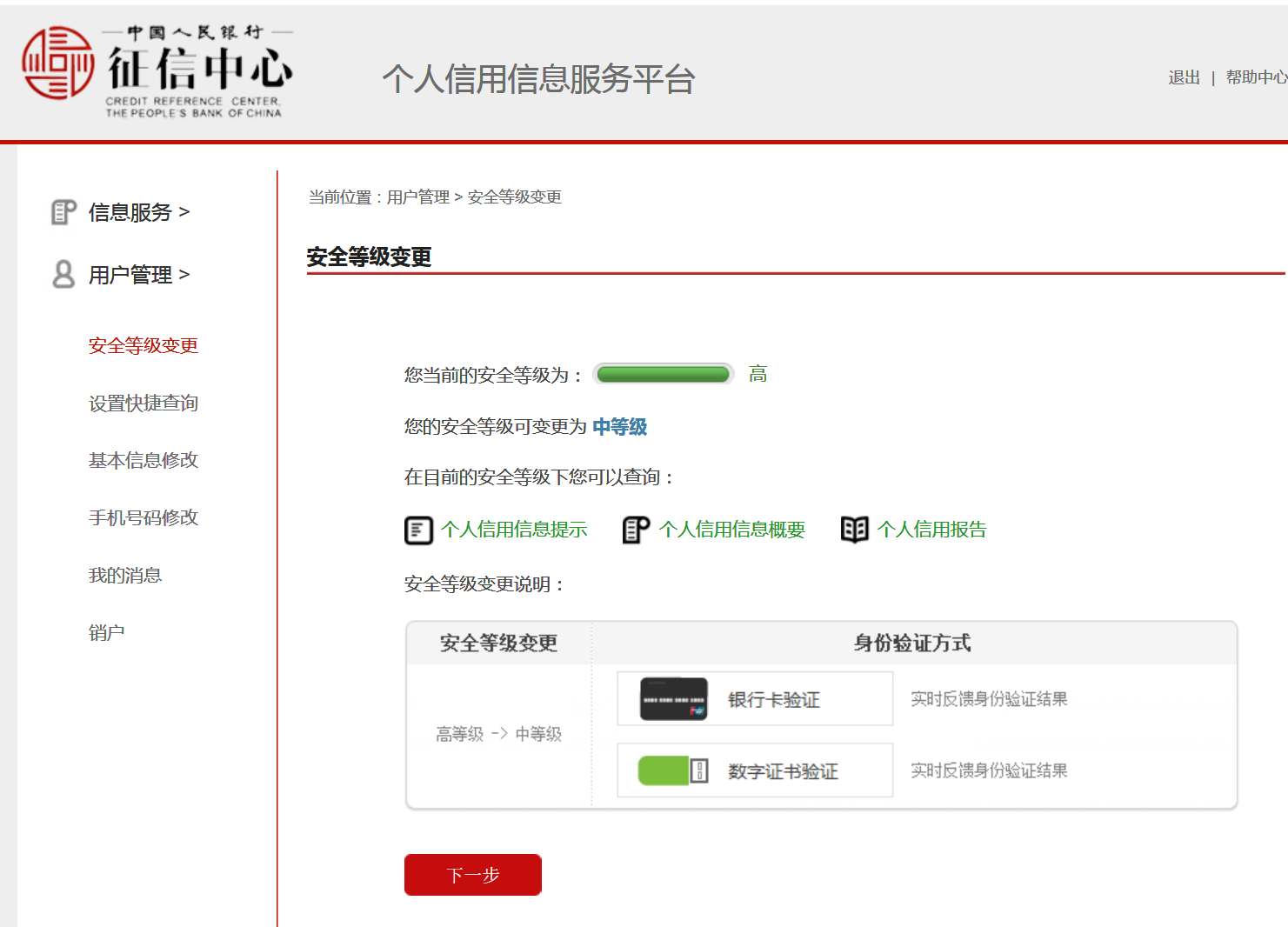Click the 个人信用报告 book icon
The width and height of the screenshot is (1288, 927).
click(x=854, y=530)
